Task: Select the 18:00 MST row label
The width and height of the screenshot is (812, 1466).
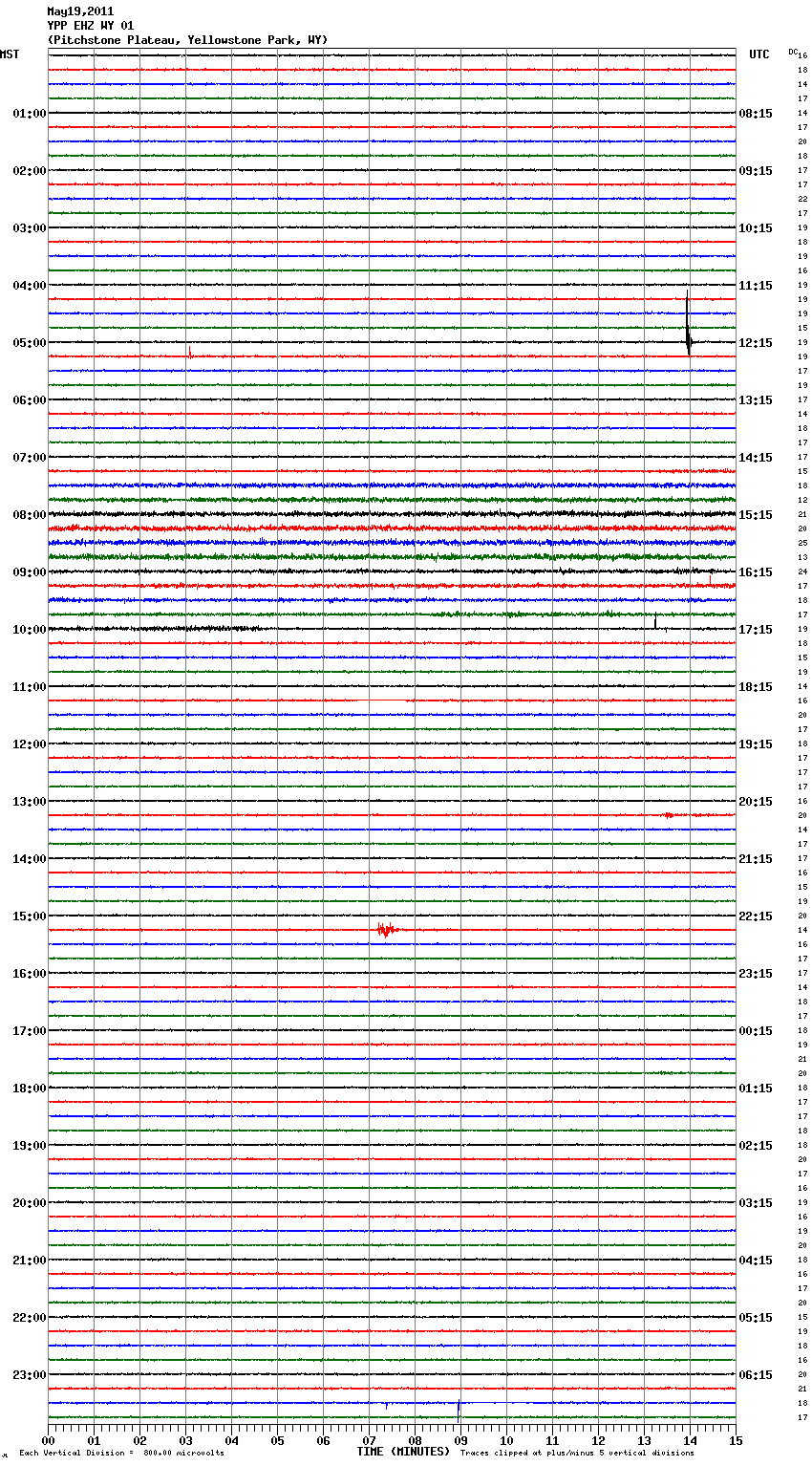Action: (30, 1089)
